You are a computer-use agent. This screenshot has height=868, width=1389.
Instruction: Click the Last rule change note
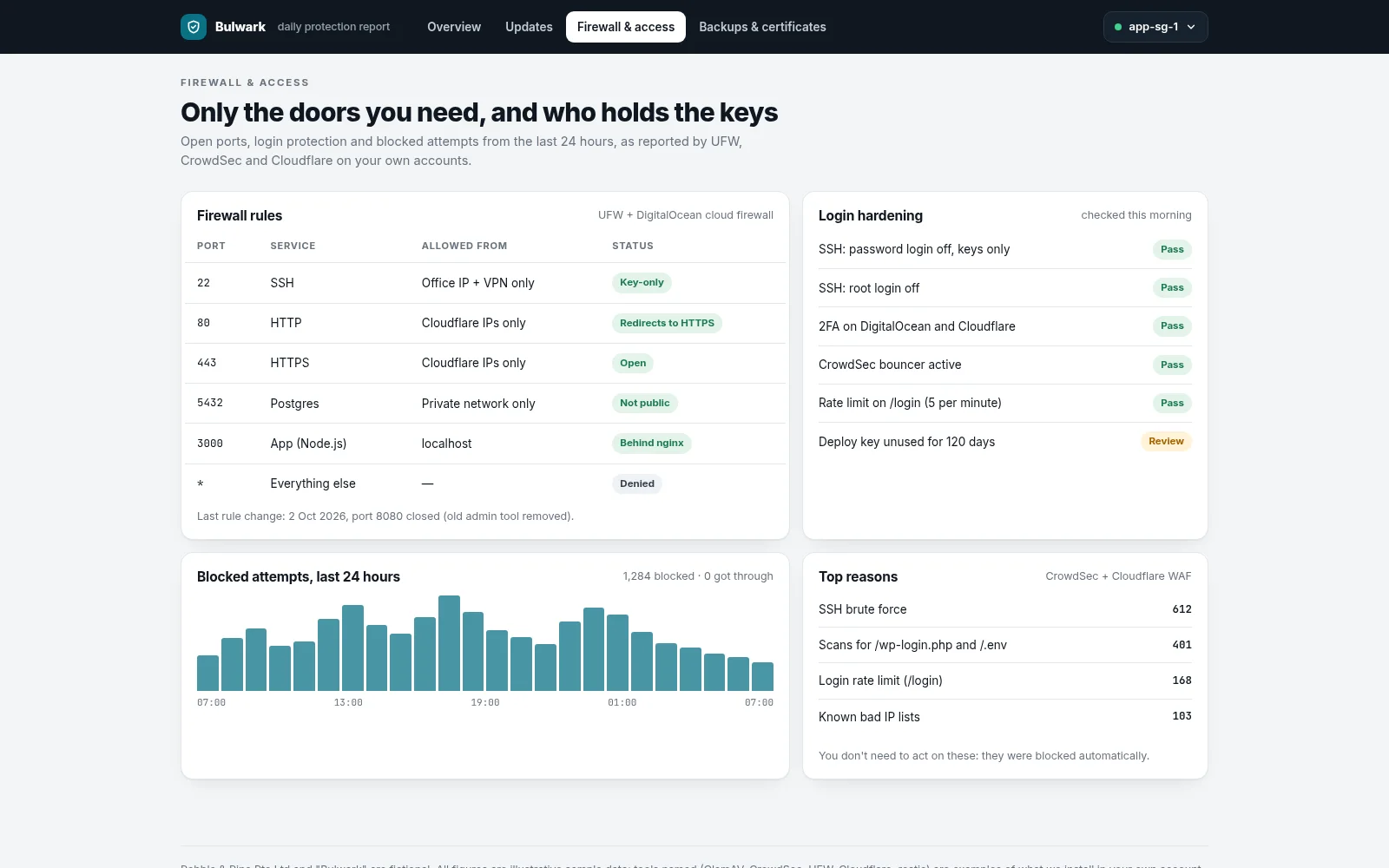[385, 516]
